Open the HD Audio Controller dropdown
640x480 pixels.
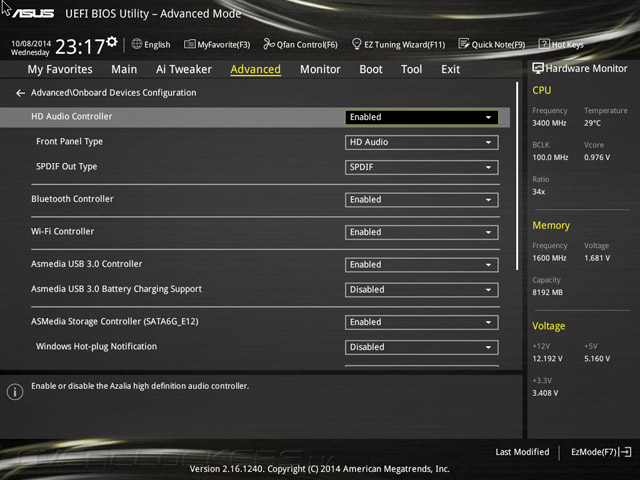[421, 117]
